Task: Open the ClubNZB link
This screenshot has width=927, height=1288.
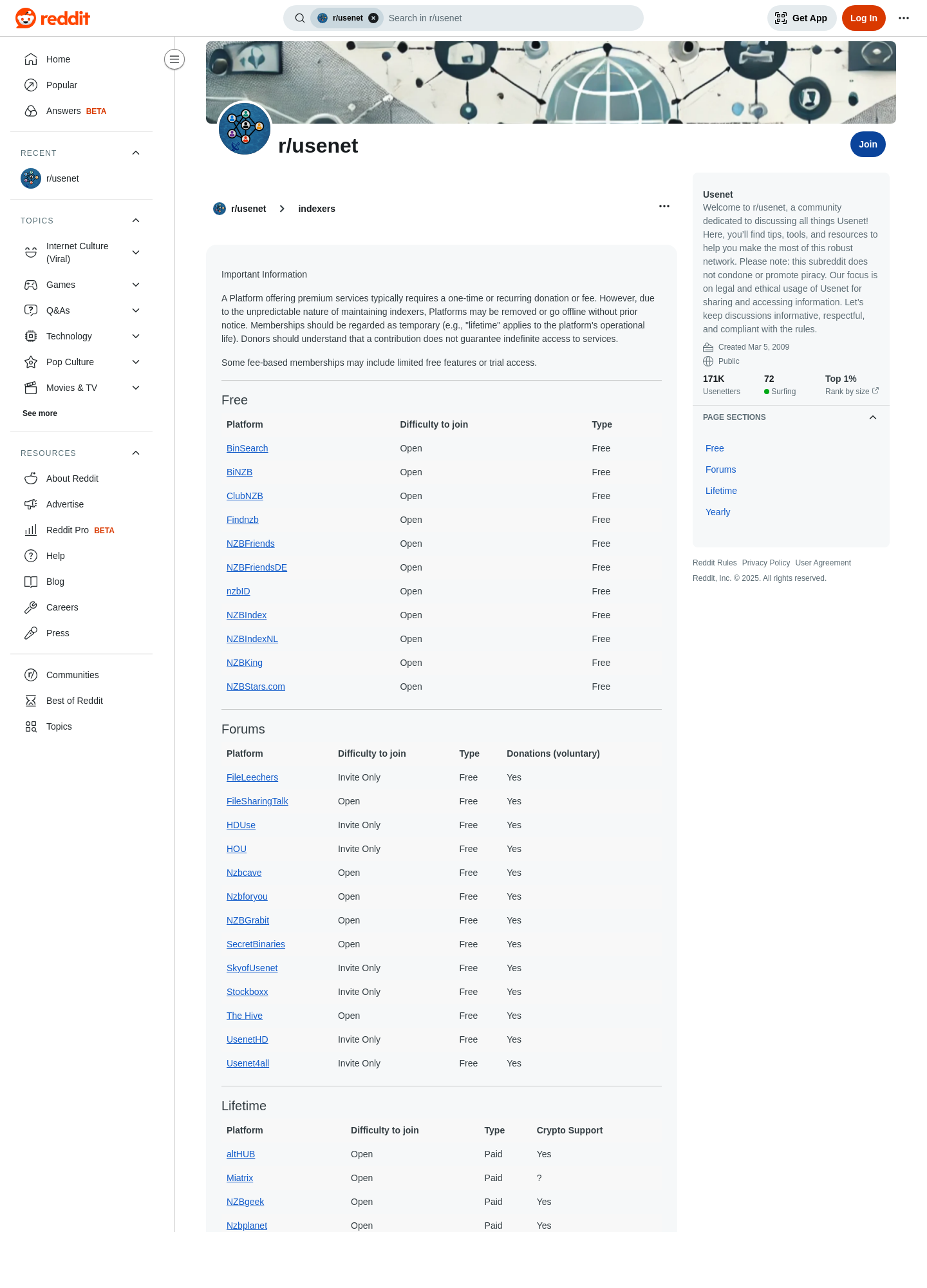Action: [245, 496]
